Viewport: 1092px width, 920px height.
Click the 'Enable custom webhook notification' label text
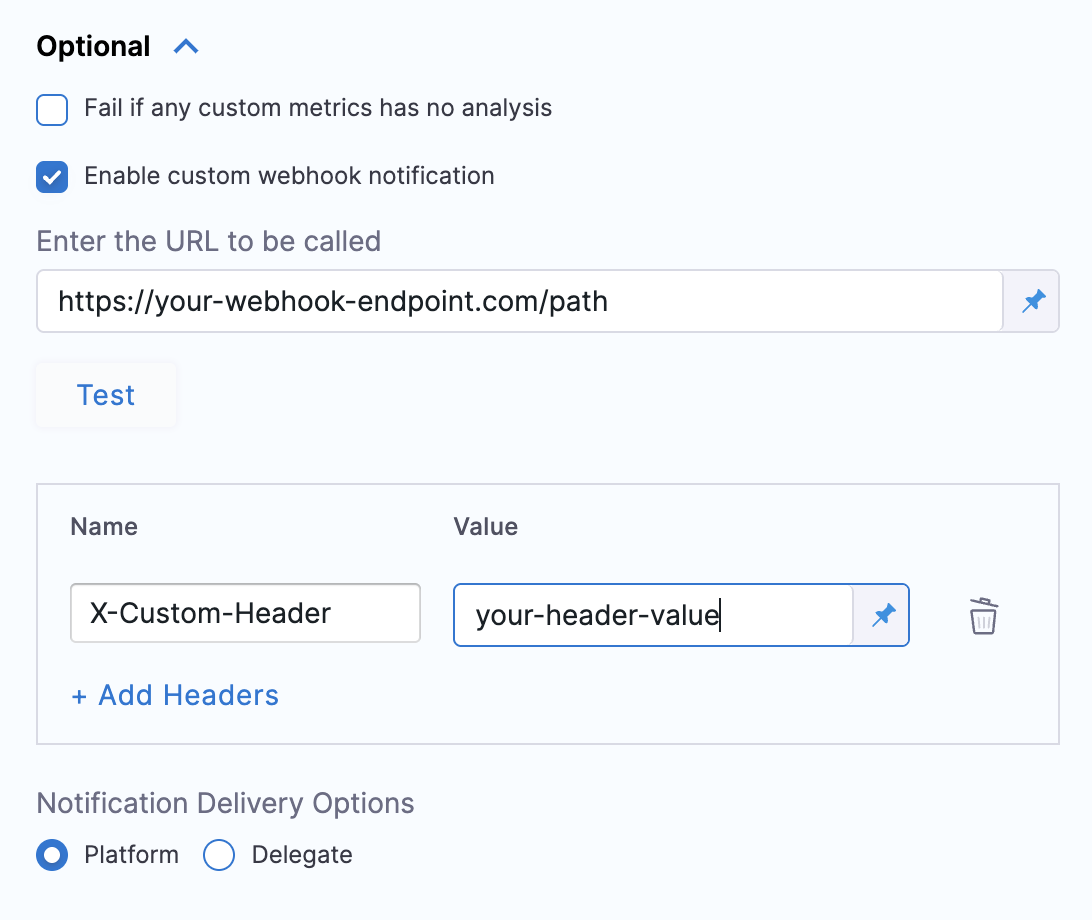pyautogui.click(x=289, y=176)
